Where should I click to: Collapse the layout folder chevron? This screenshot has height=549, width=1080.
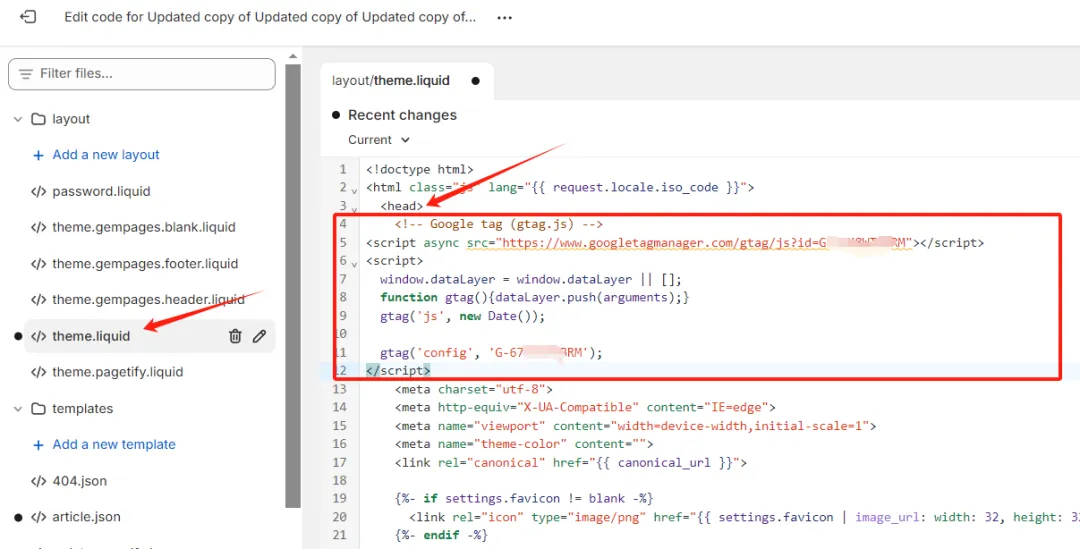click(x=18, y=119)
